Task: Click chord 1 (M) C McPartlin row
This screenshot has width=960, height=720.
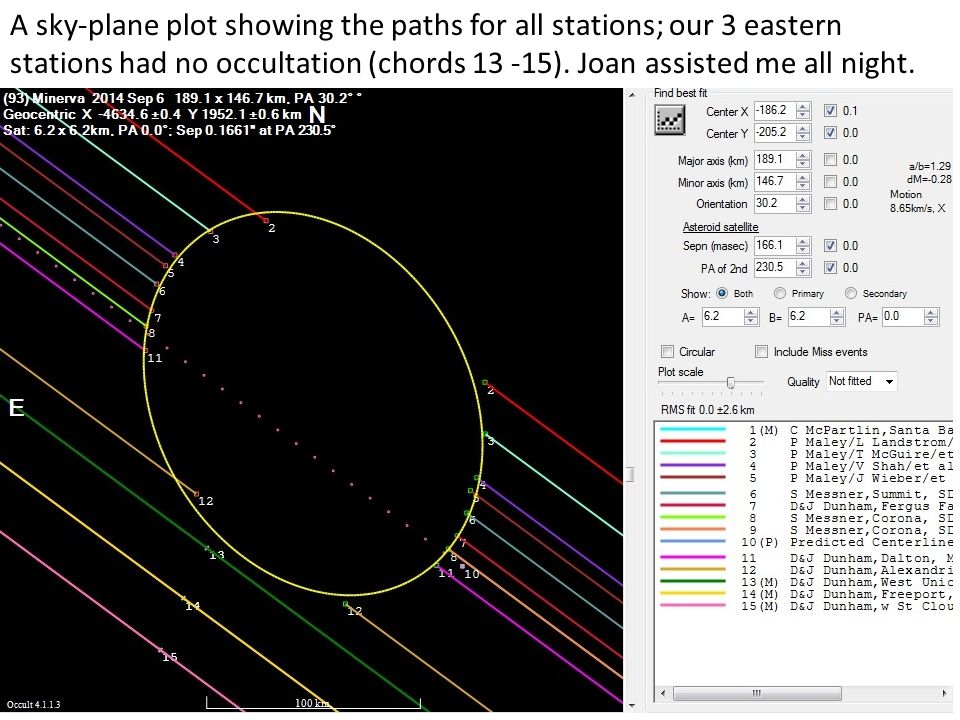Action: click(x=806, y=430)
